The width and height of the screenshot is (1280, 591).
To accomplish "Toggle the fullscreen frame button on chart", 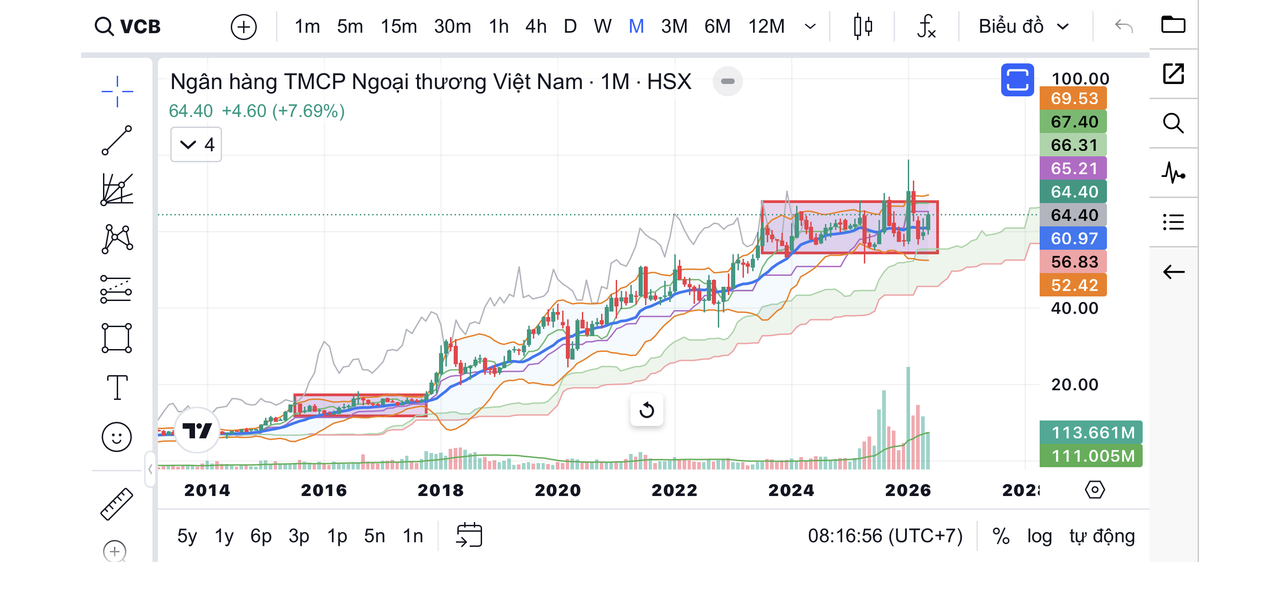I will pos(1018,80).
